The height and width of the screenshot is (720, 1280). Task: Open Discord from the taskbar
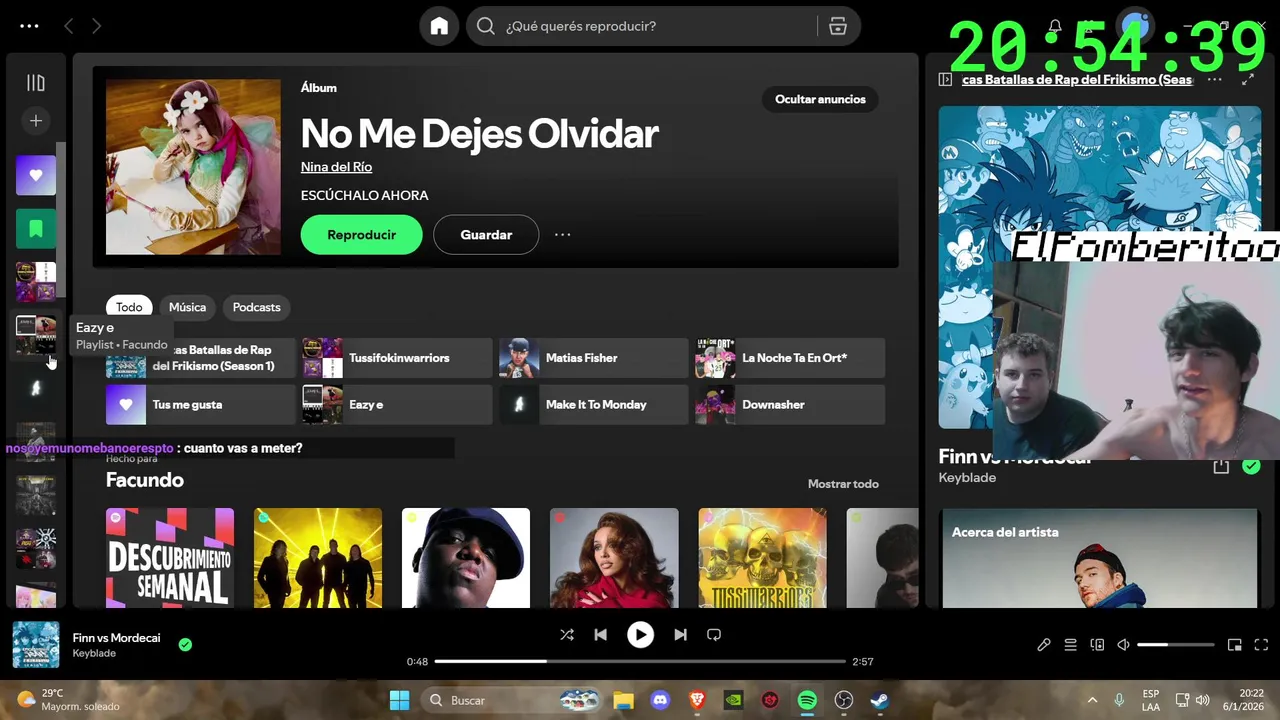click(x=660, y=700)
